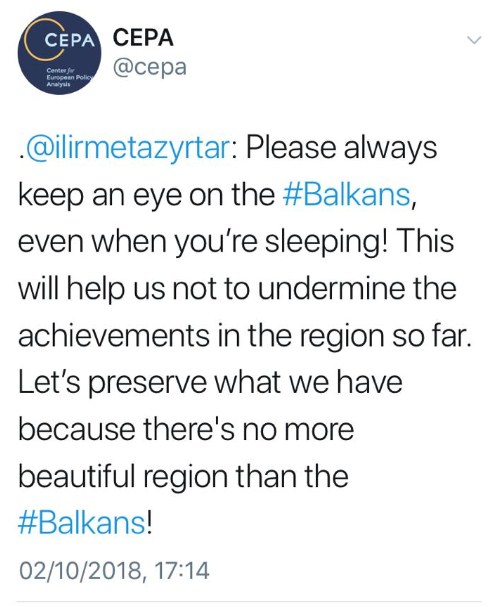This screenshot has height=607, width=498.
Task: Open the final #Balkans hashtag ending the tweet
Action: coord(81,524)
